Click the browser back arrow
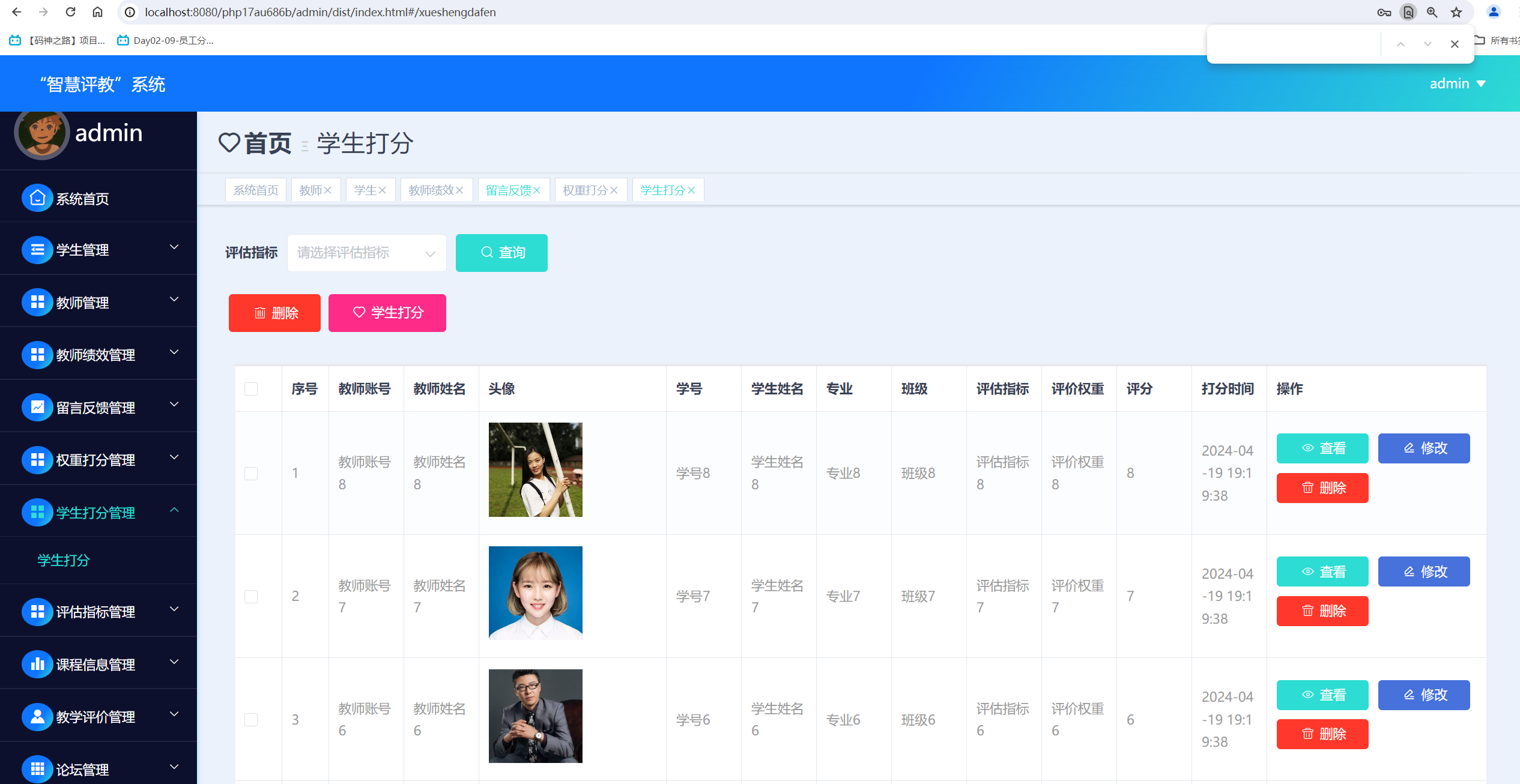 pos(17,12)
